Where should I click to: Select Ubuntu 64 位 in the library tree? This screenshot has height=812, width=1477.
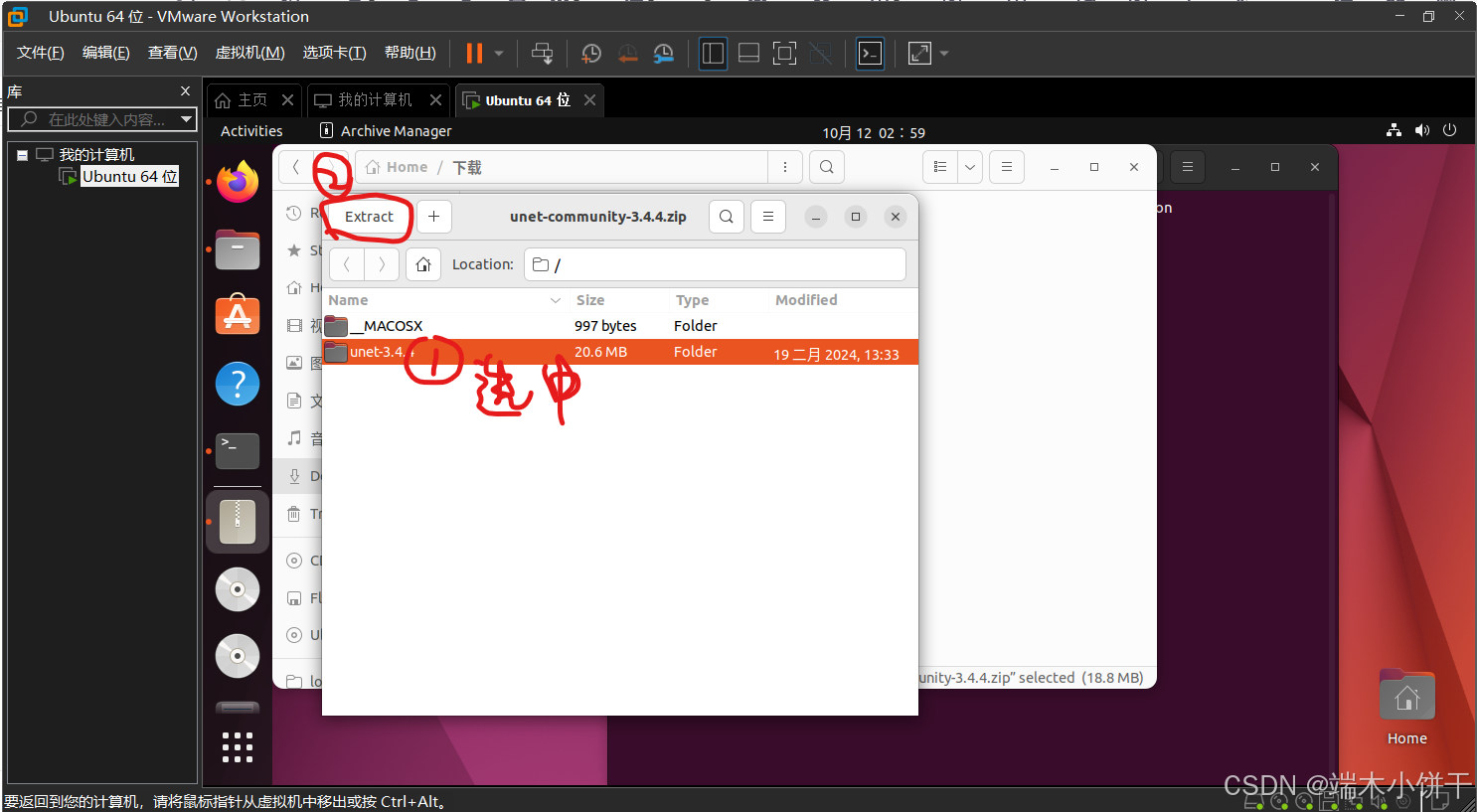click(x=129, y=176)
